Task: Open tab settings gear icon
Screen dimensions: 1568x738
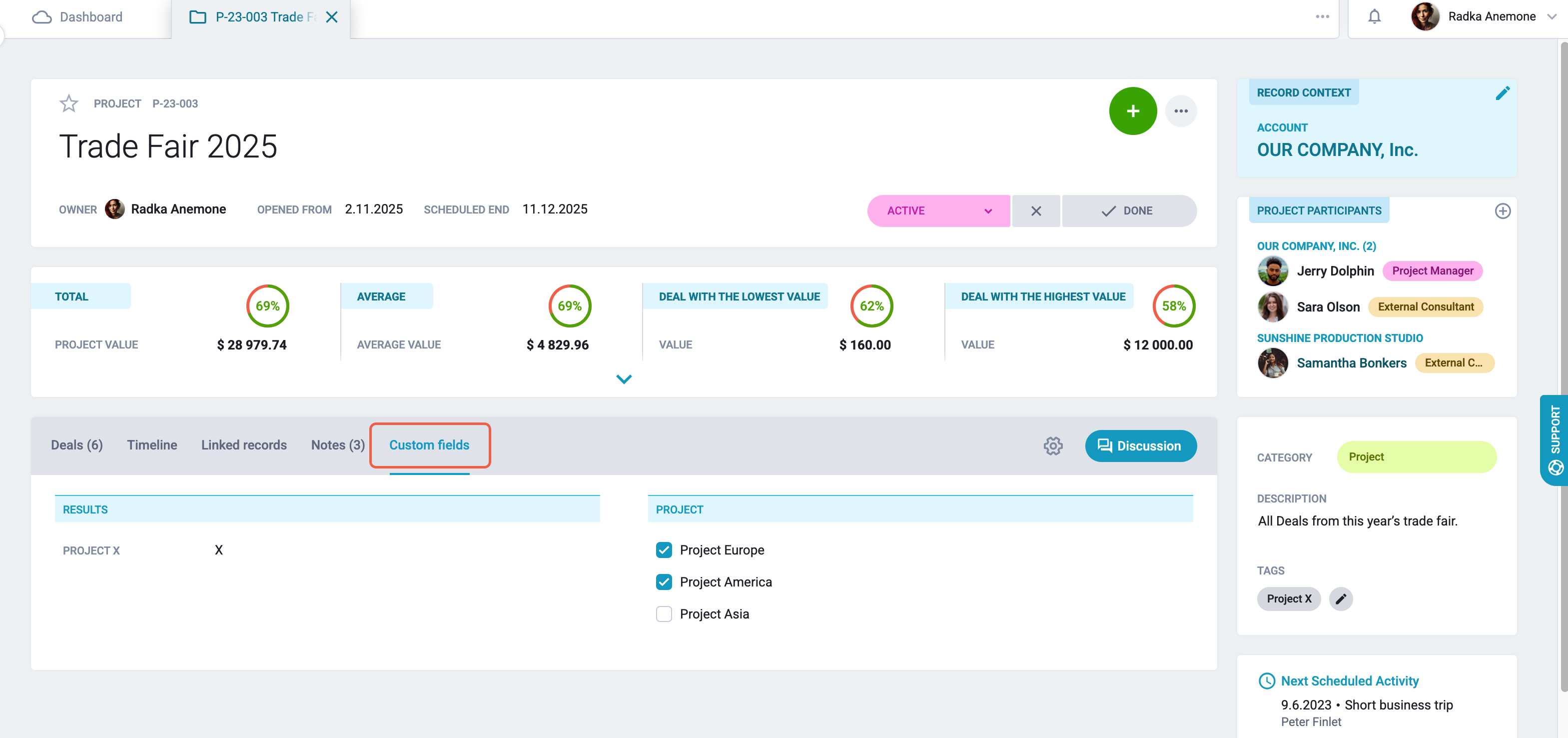Action: 1053,445
